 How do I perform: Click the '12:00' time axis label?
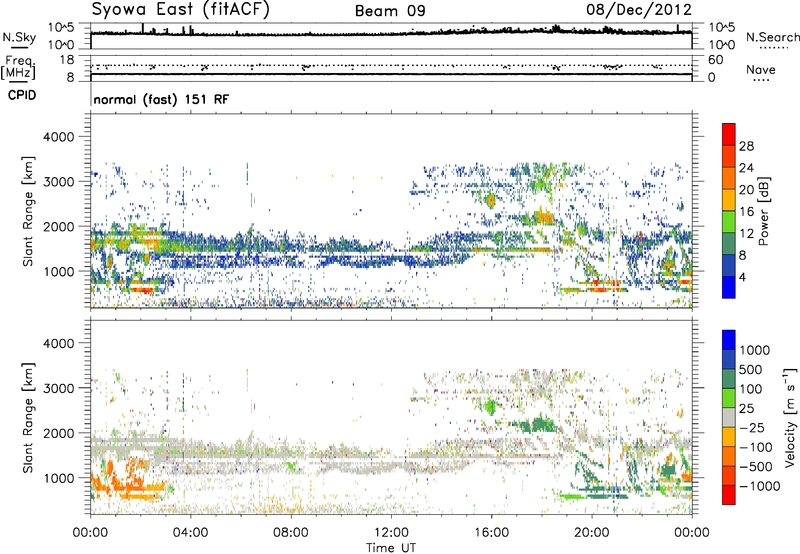click(x=391, y=533)
